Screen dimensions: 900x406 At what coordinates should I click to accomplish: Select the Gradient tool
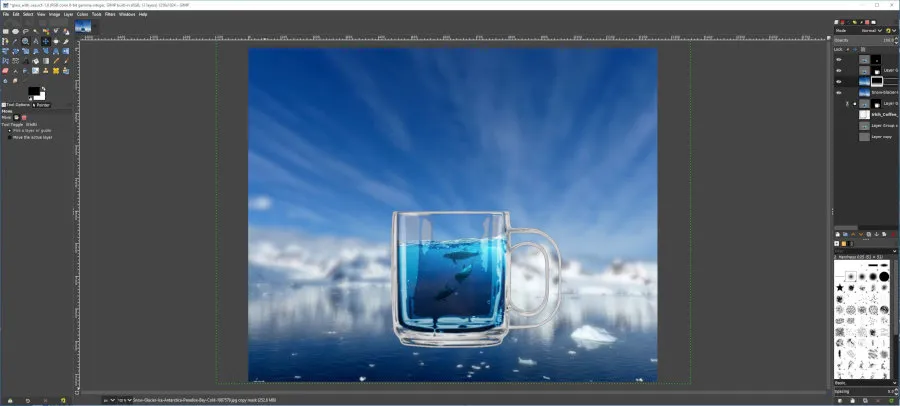pos(45,61)
